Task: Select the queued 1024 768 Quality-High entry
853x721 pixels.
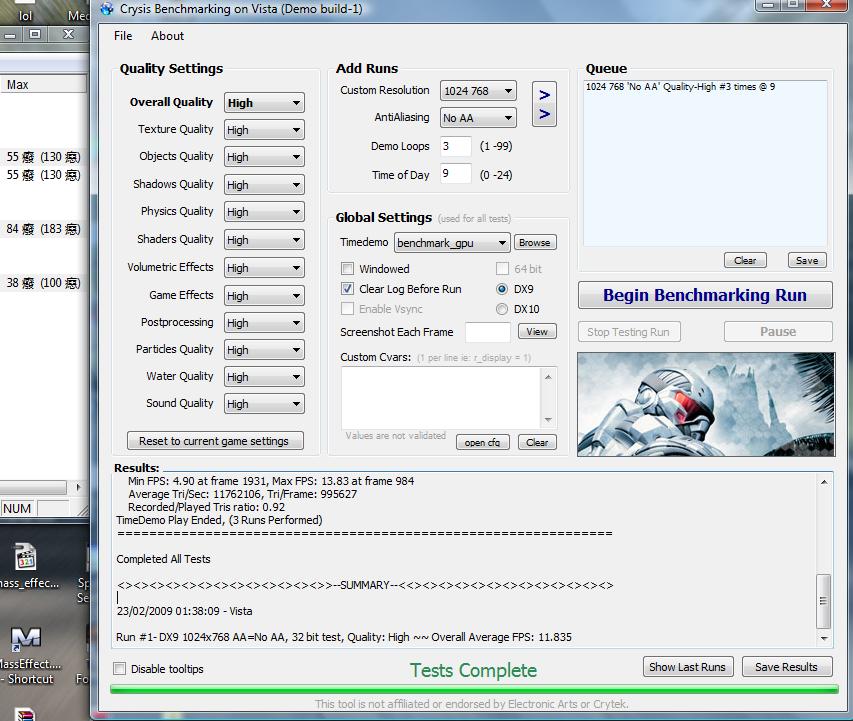Action: coord(680,87)
